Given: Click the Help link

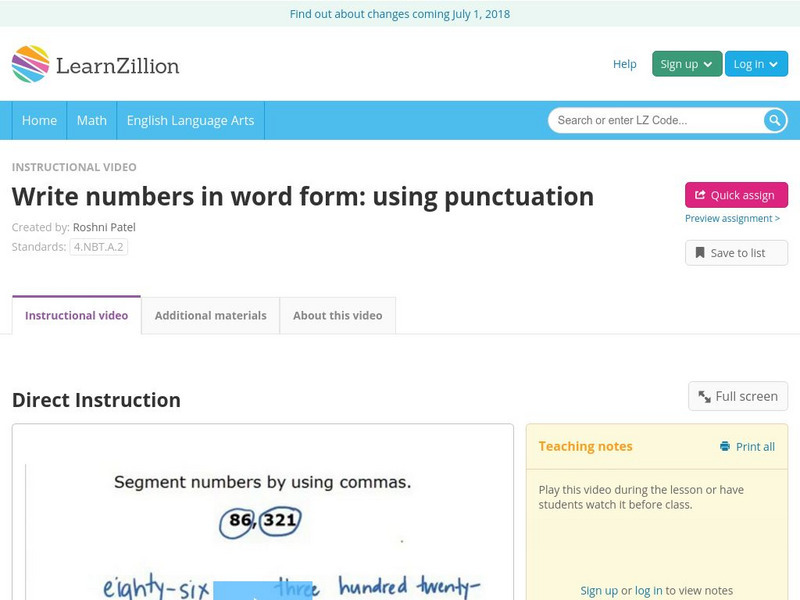Looking at the screenshot, I should coord(623,64).
